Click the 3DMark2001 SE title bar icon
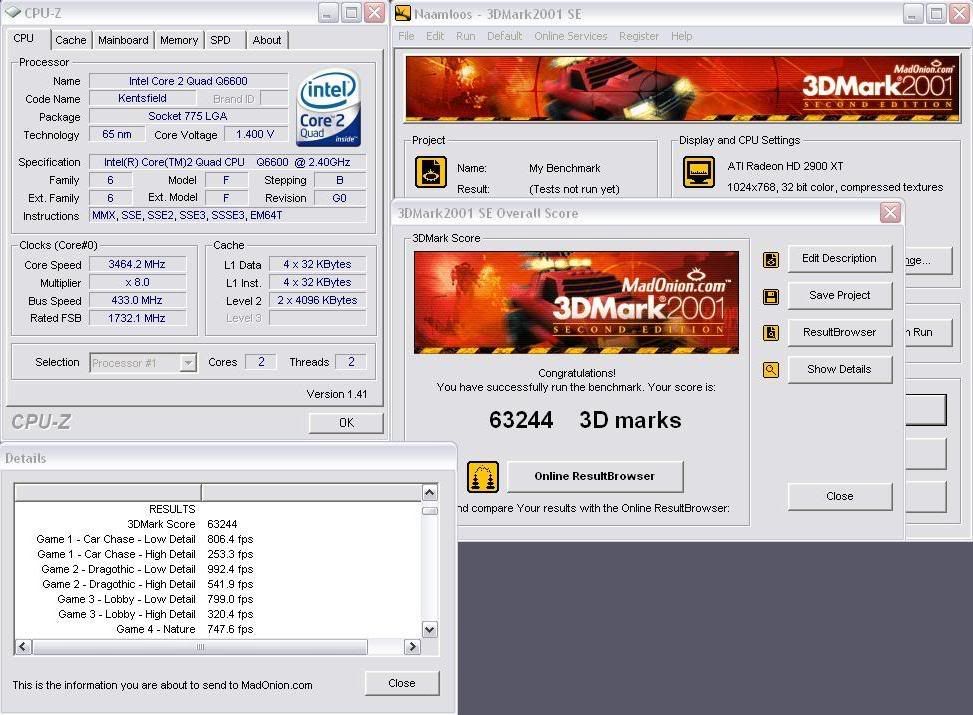Image resolution: width=973 pixels, height=715 pixels. coord(403,13)
